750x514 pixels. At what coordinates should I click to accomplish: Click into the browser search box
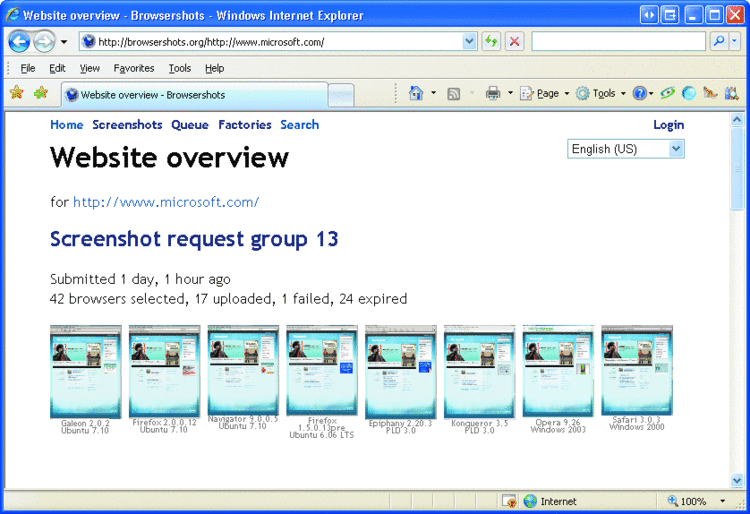tap(618, 42)
